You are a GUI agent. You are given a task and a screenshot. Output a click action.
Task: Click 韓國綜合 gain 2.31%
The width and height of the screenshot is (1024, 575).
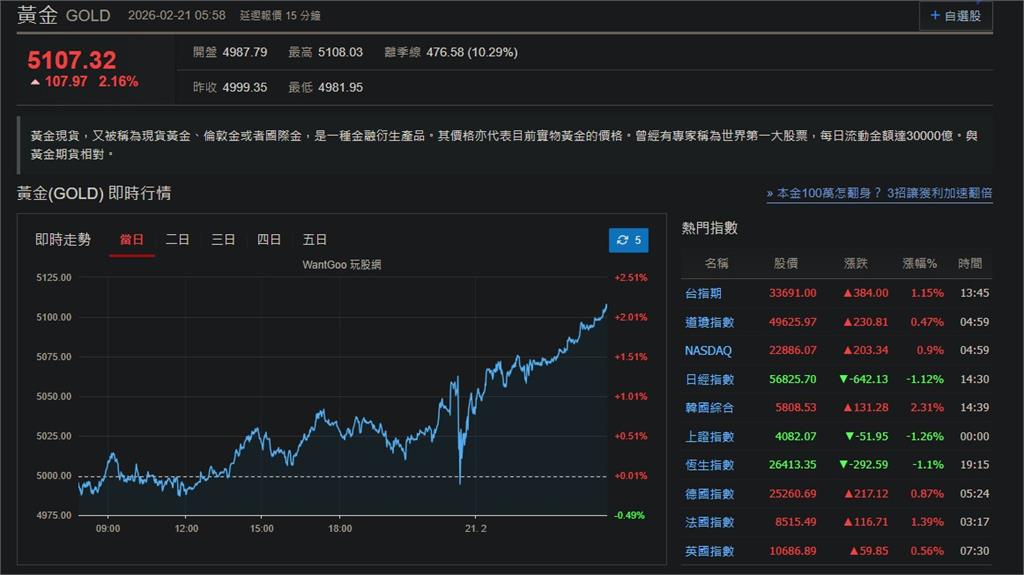[x=927, y=408]
